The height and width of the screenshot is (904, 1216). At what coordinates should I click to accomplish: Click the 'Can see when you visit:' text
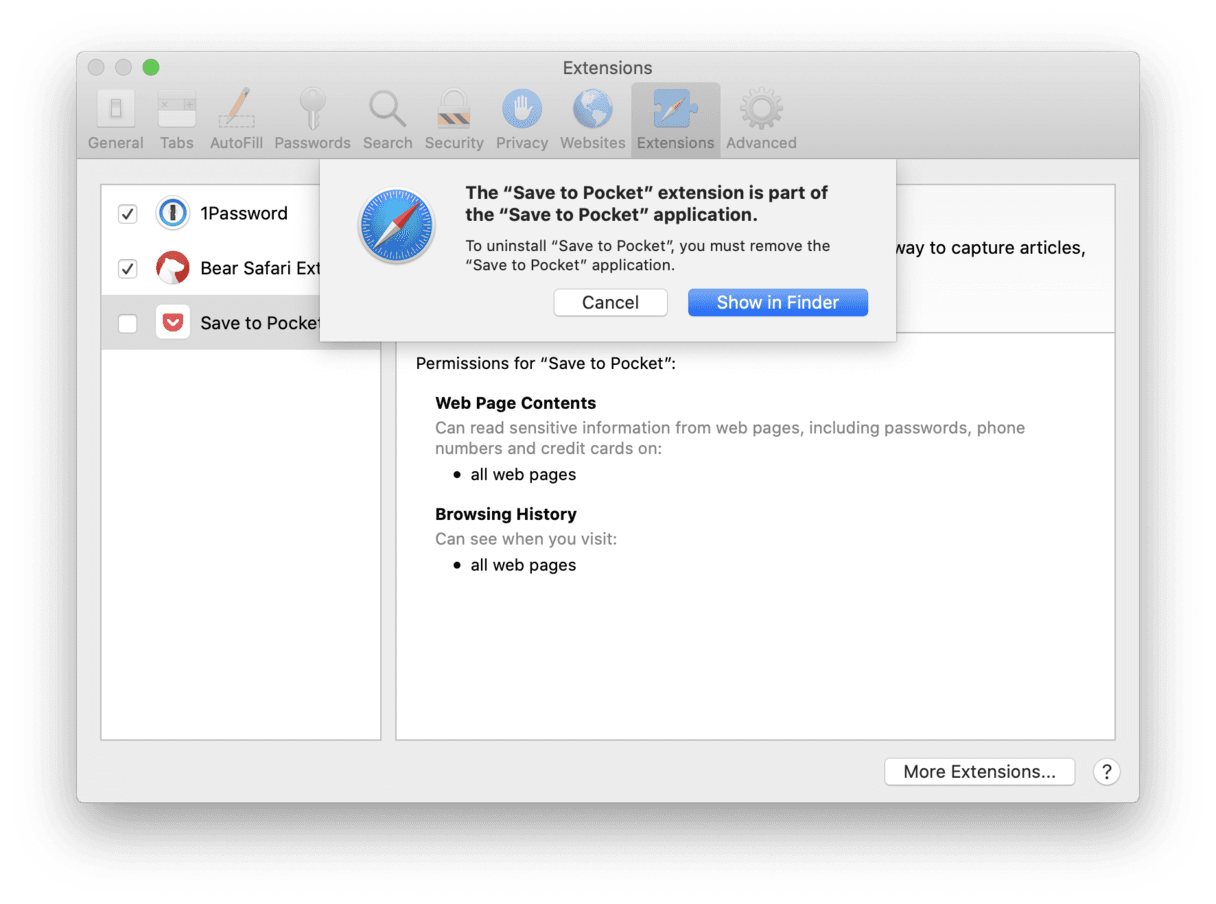tap(526, 539)
